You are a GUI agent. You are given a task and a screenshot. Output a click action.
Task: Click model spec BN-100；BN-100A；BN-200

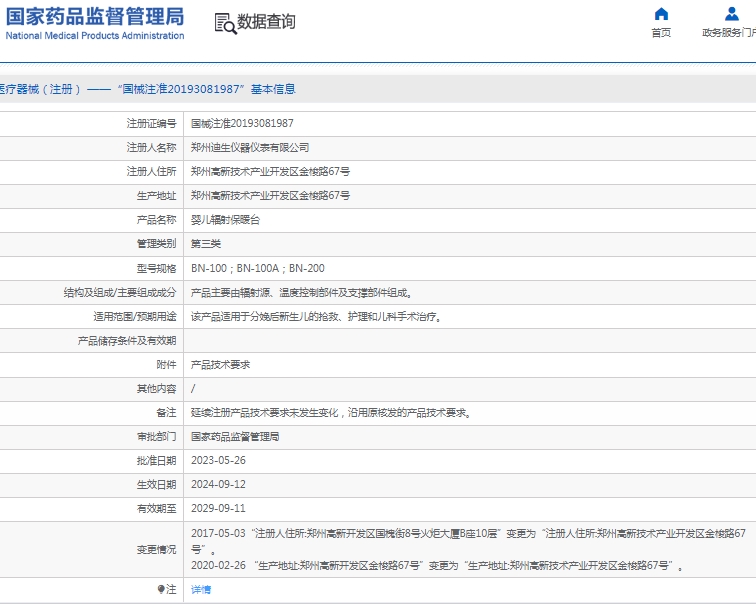pos(257,268)
